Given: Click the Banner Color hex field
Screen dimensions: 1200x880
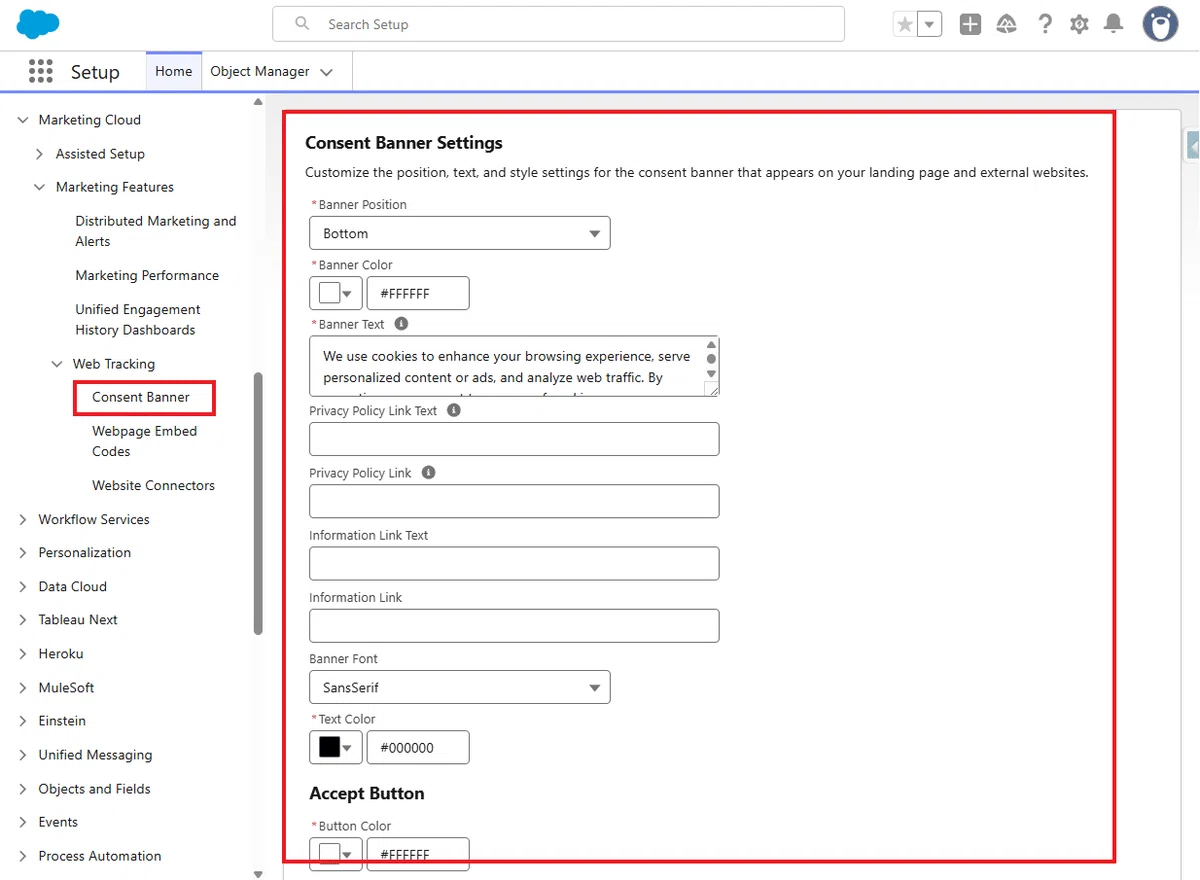Looking at the screenshot, I should 418,294.
